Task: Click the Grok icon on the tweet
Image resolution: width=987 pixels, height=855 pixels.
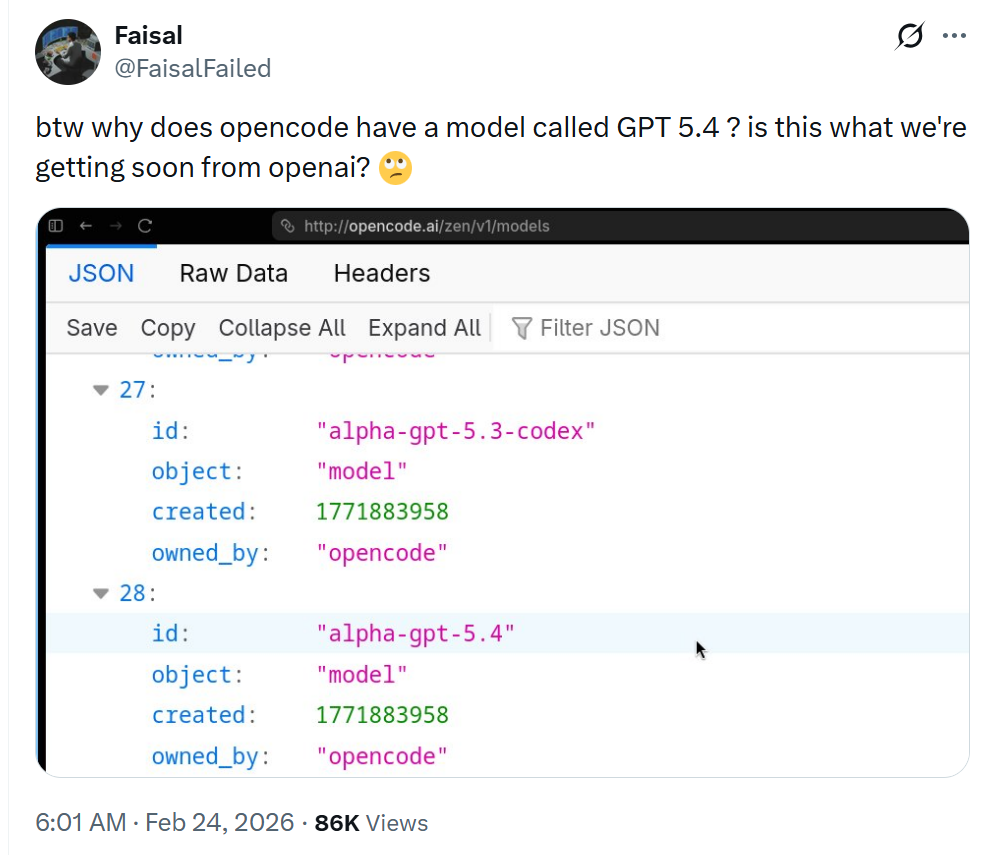Action: pos(909,37)
